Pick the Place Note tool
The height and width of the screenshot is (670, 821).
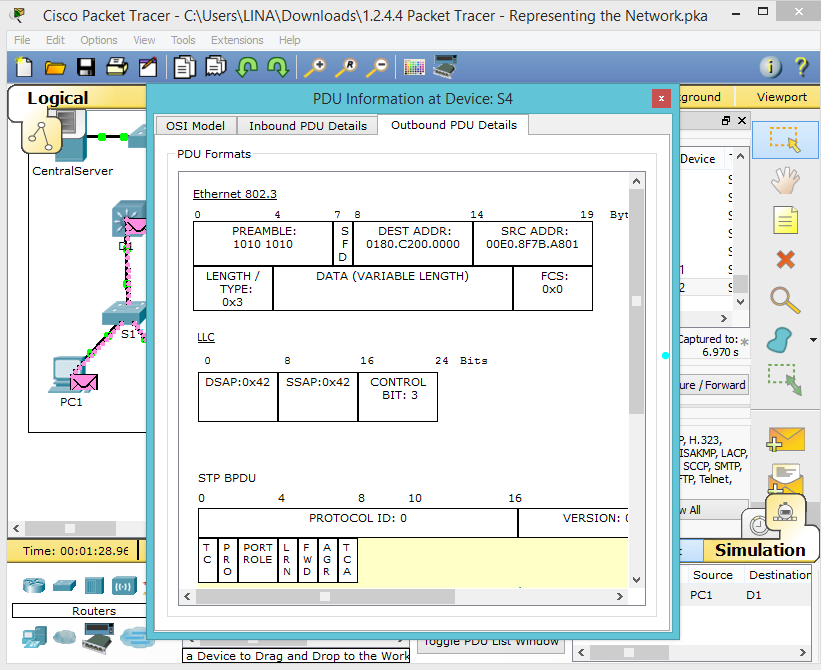coord(785,221)
